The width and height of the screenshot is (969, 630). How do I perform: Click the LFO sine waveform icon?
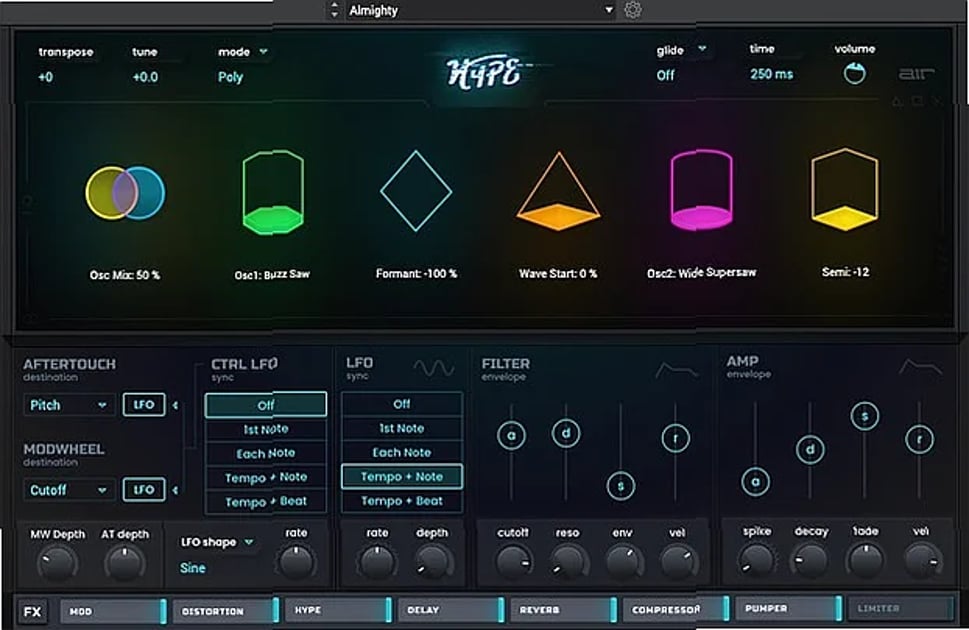(435, 366)
